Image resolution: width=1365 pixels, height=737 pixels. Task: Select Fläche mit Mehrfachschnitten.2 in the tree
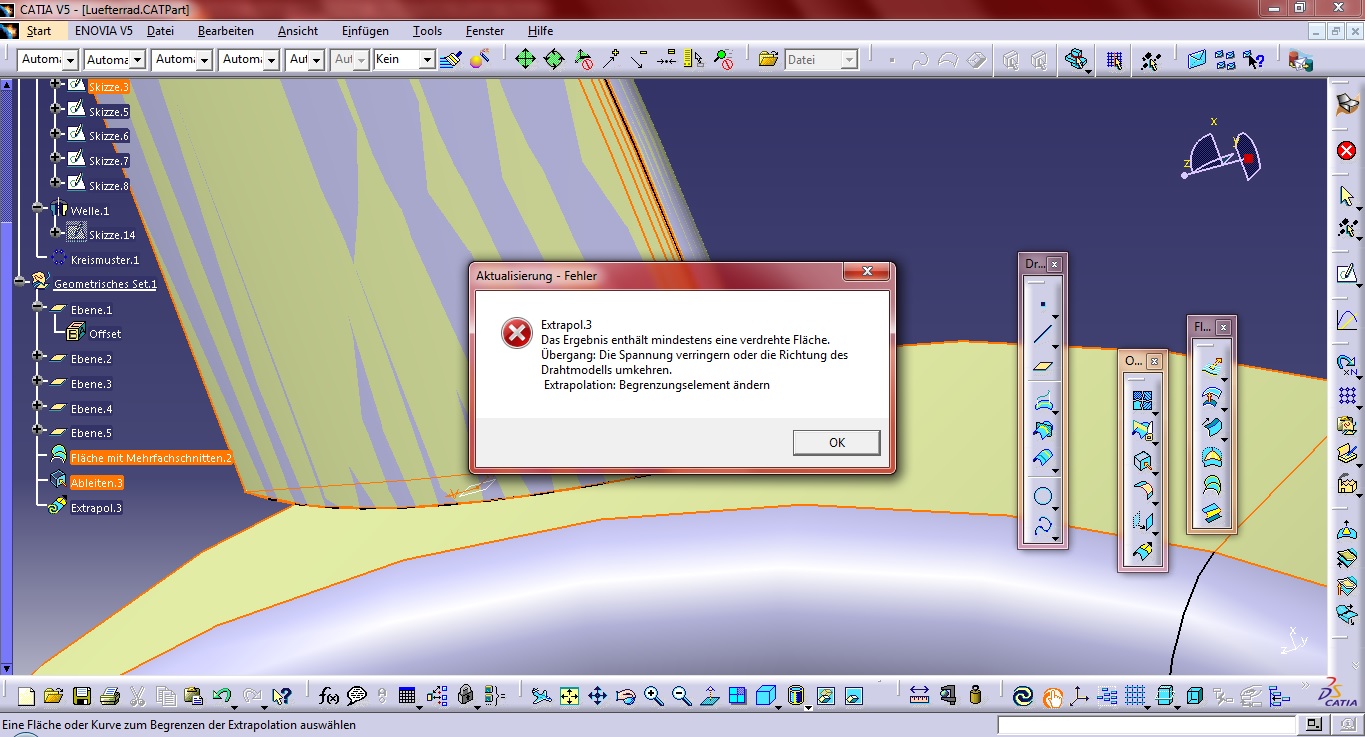[x=151, y=458]
